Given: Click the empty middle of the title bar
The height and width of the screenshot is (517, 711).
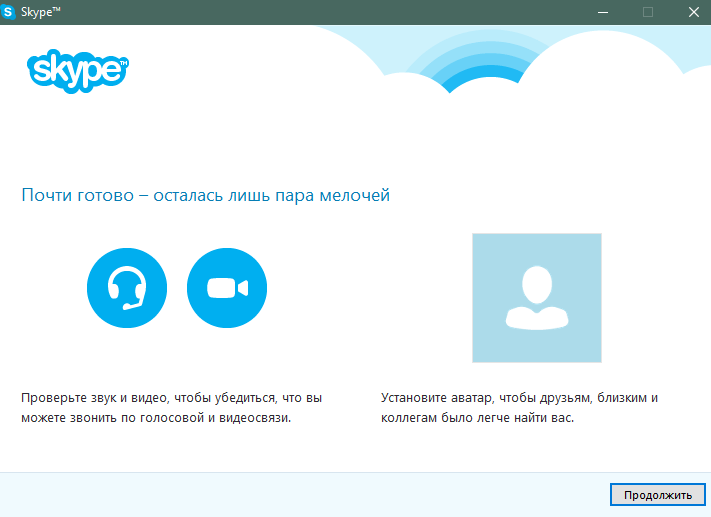Looking at the screenshot, I should [x=326, y=12].
